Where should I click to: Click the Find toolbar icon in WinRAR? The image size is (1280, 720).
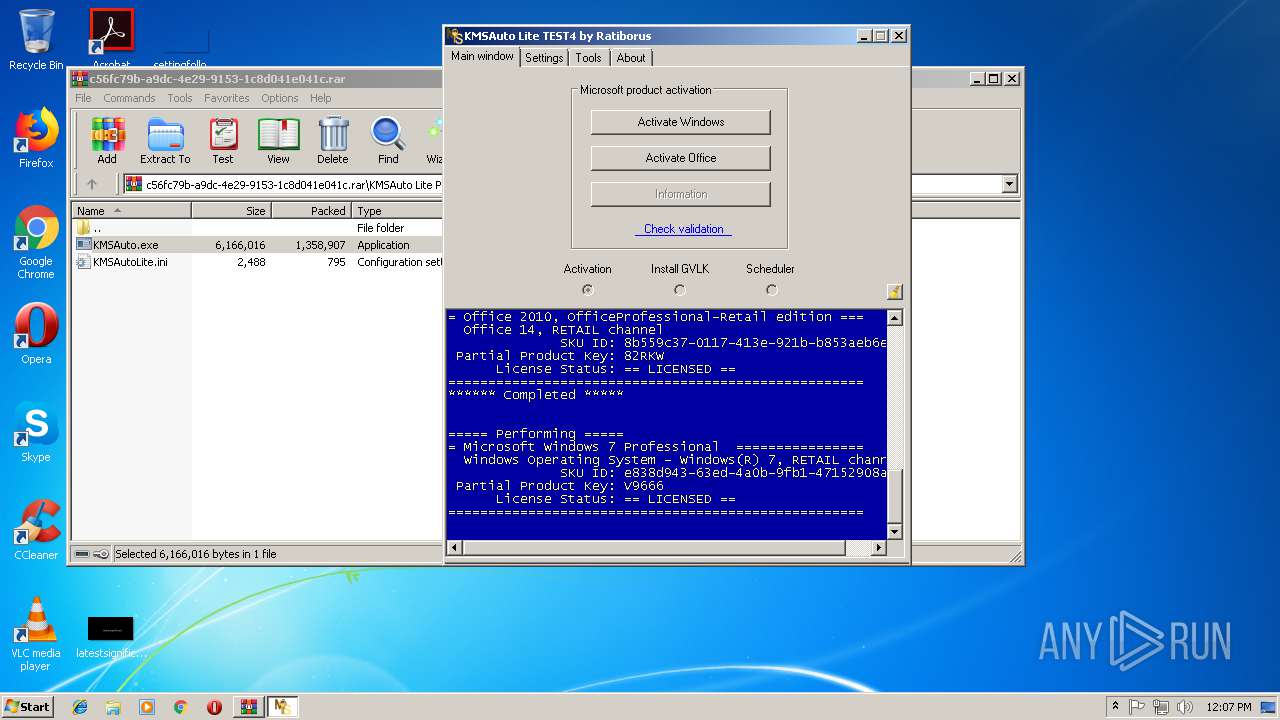tap(388, 141)
